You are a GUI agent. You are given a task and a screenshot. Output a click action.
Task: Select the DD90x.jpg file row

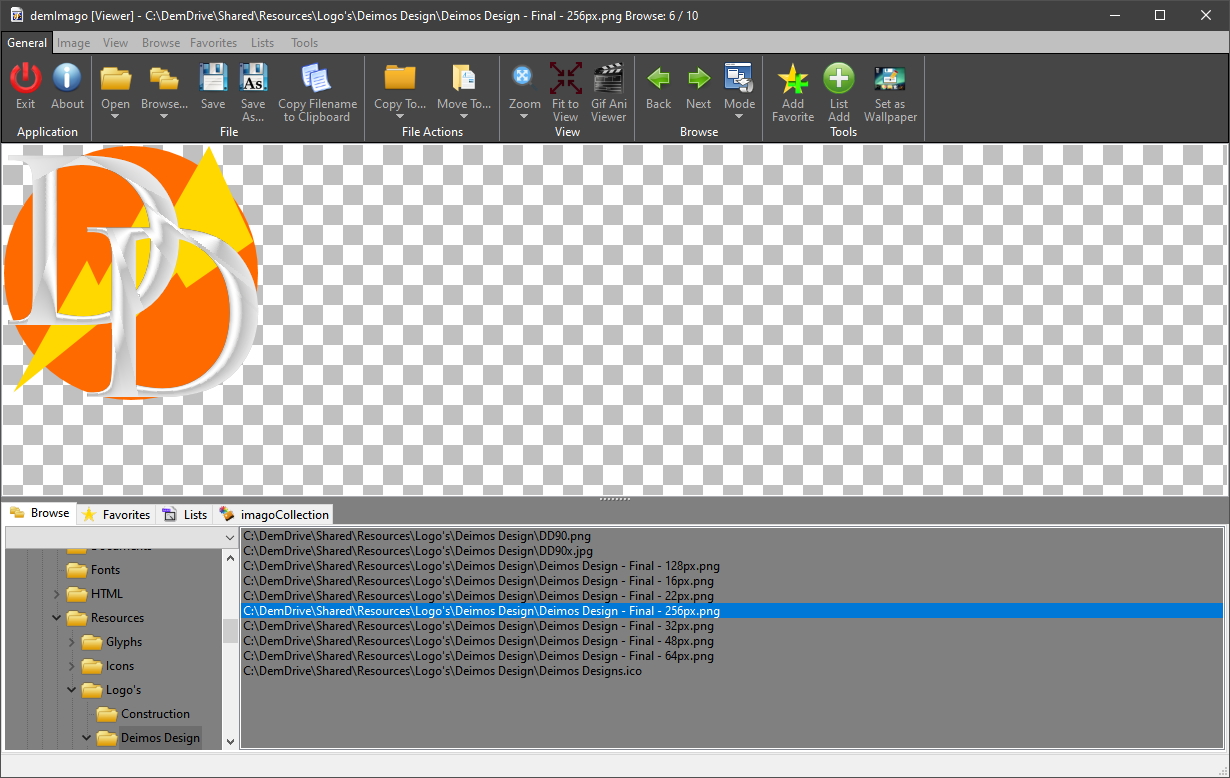click(732, 551)
